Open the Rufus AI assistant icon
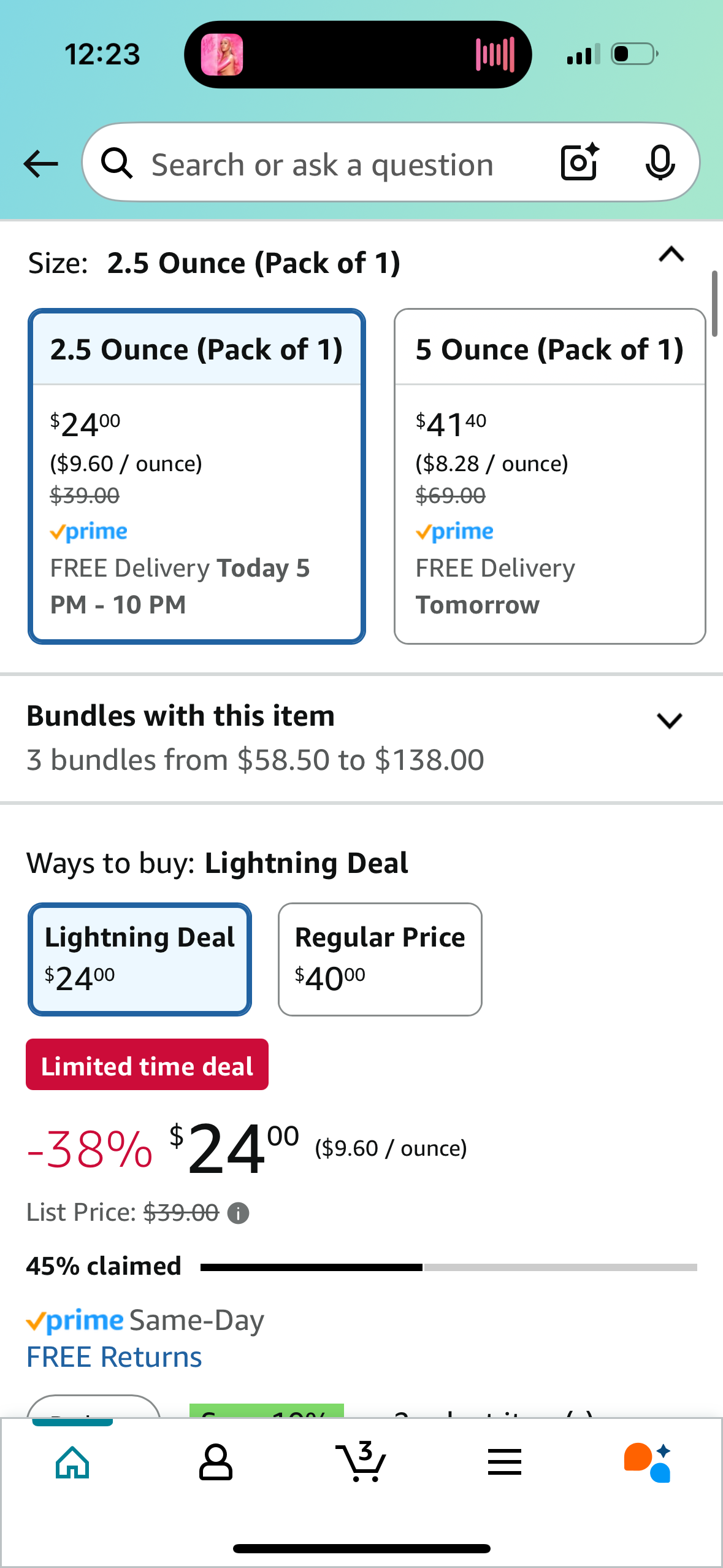This screenshot has width=723, height=1568. click(x=648, y=1462)
